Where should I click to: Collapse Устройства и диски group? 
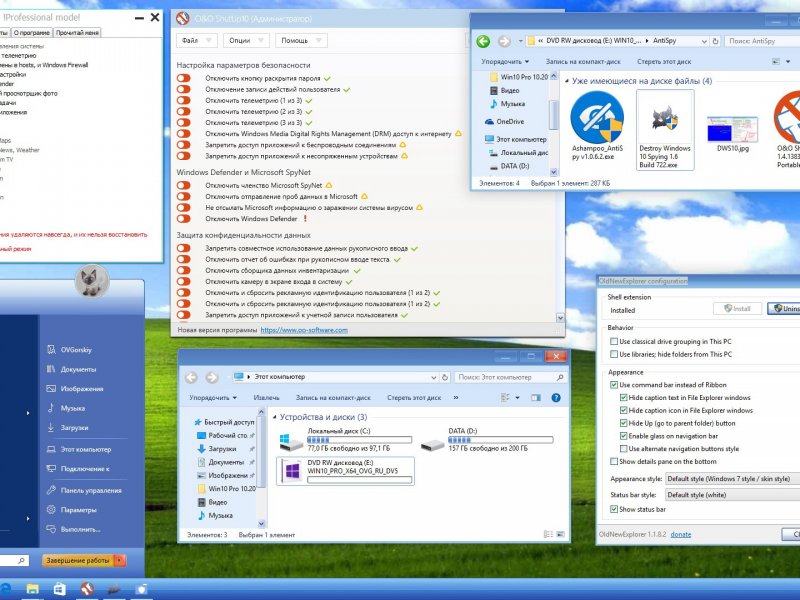274,417
